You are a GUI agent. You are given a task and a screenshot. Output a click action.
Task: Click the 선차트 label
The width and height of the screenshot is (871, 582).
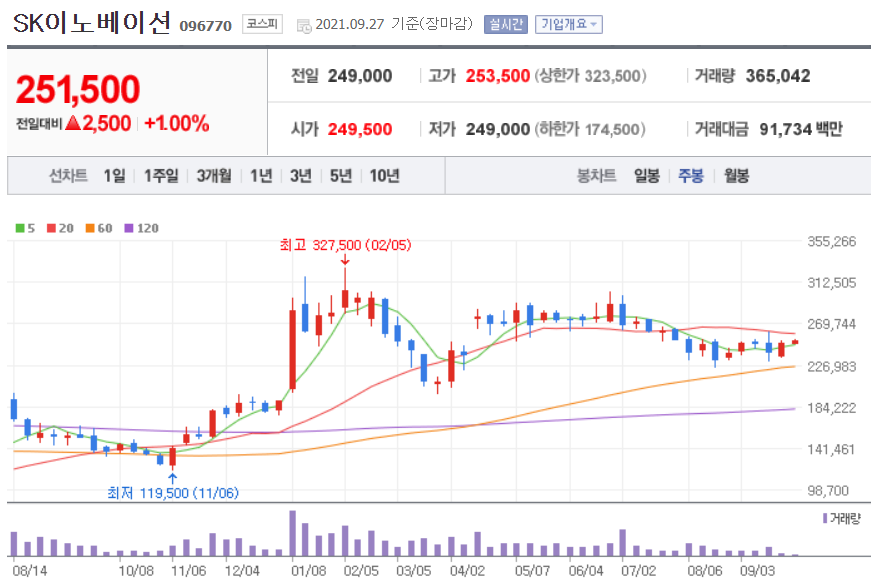(x=68, y=176)
